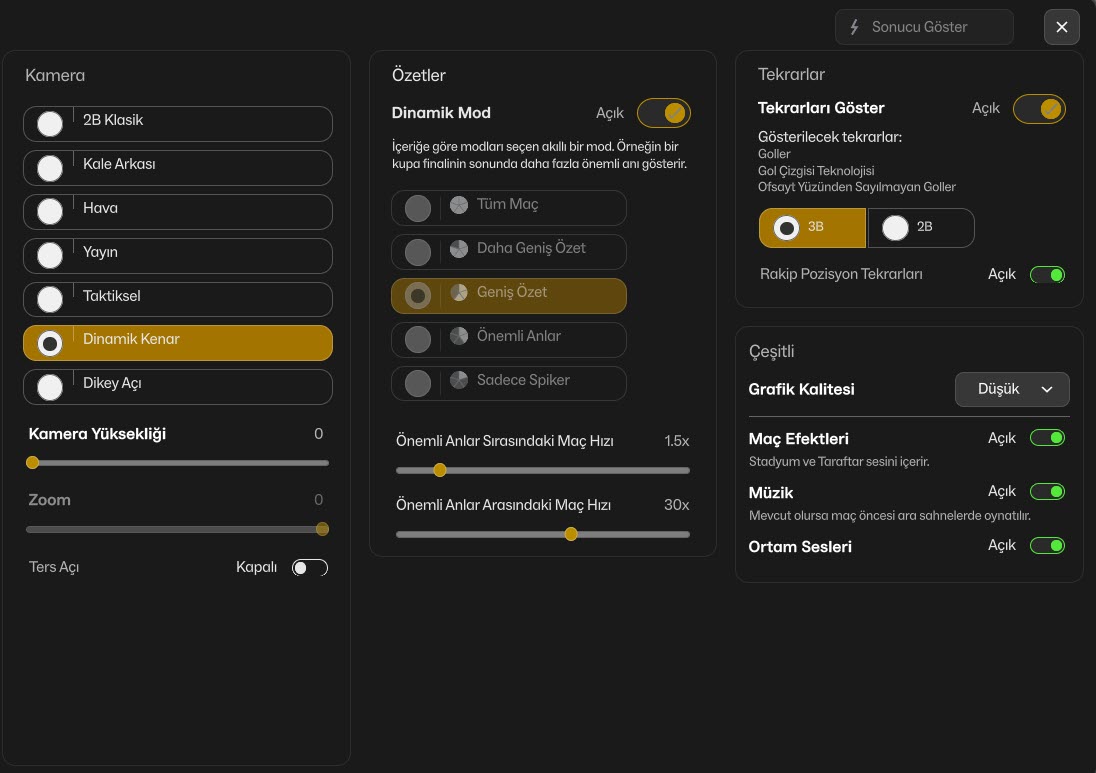The width and height of the screenshot is (1096, 773).
Task: Click the pie icon next to Tüm Maç
Action: tap(459, 205)
